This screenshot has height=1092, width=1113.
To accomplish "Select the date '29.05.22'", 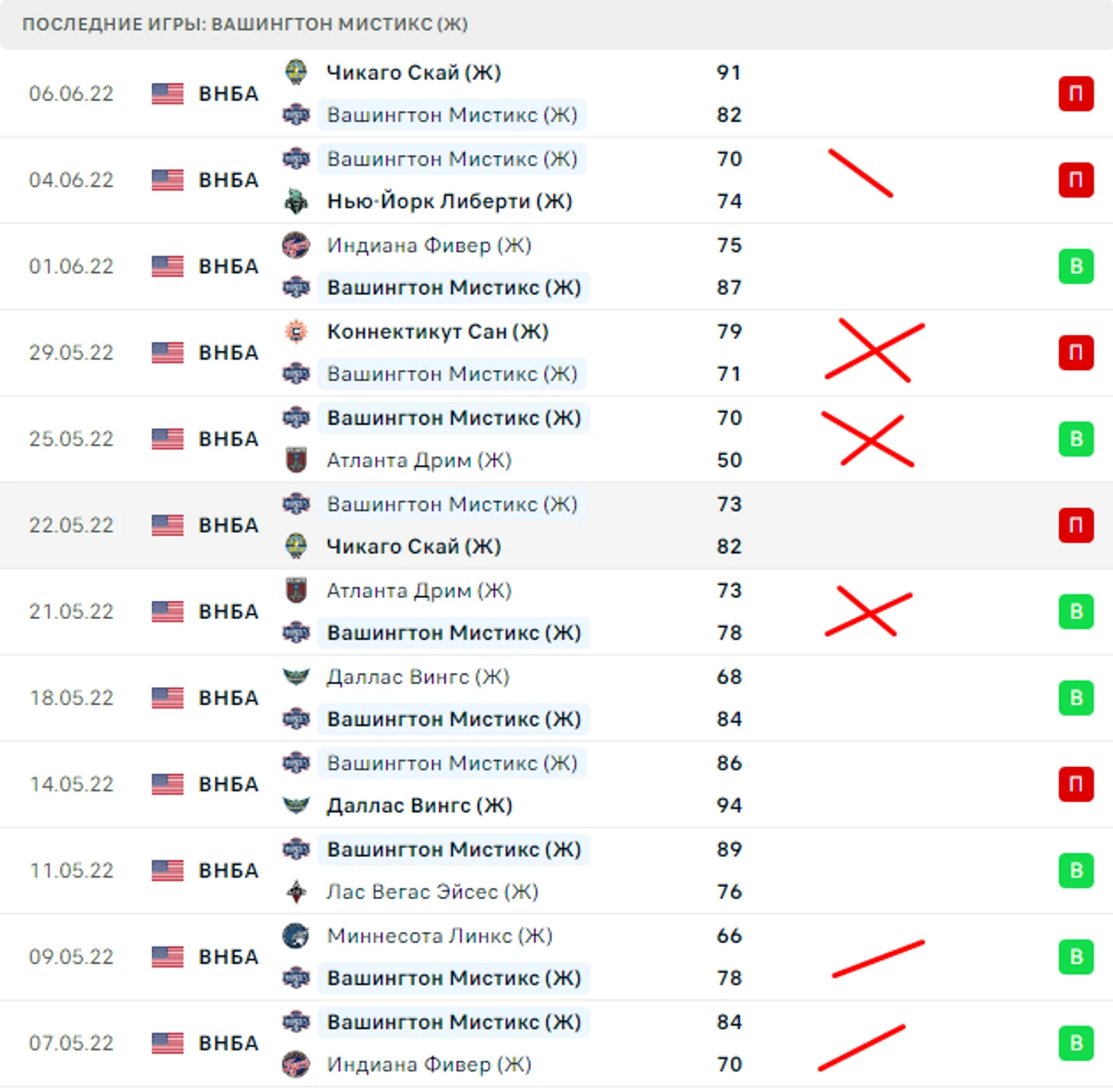I will tap(72, 352).
